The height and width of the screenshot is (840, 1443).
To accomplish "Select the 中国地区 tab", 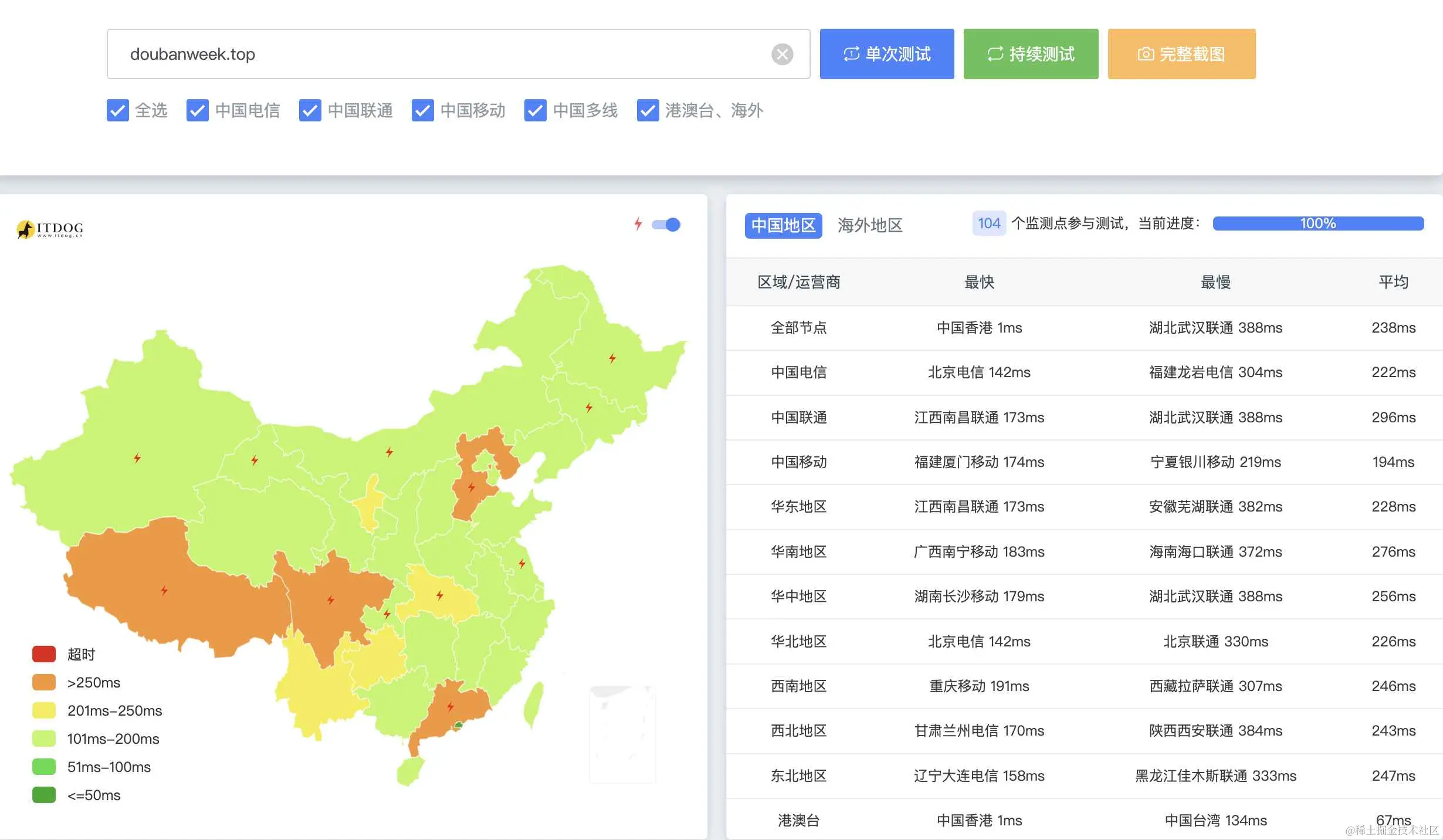I will click(783, 225).
